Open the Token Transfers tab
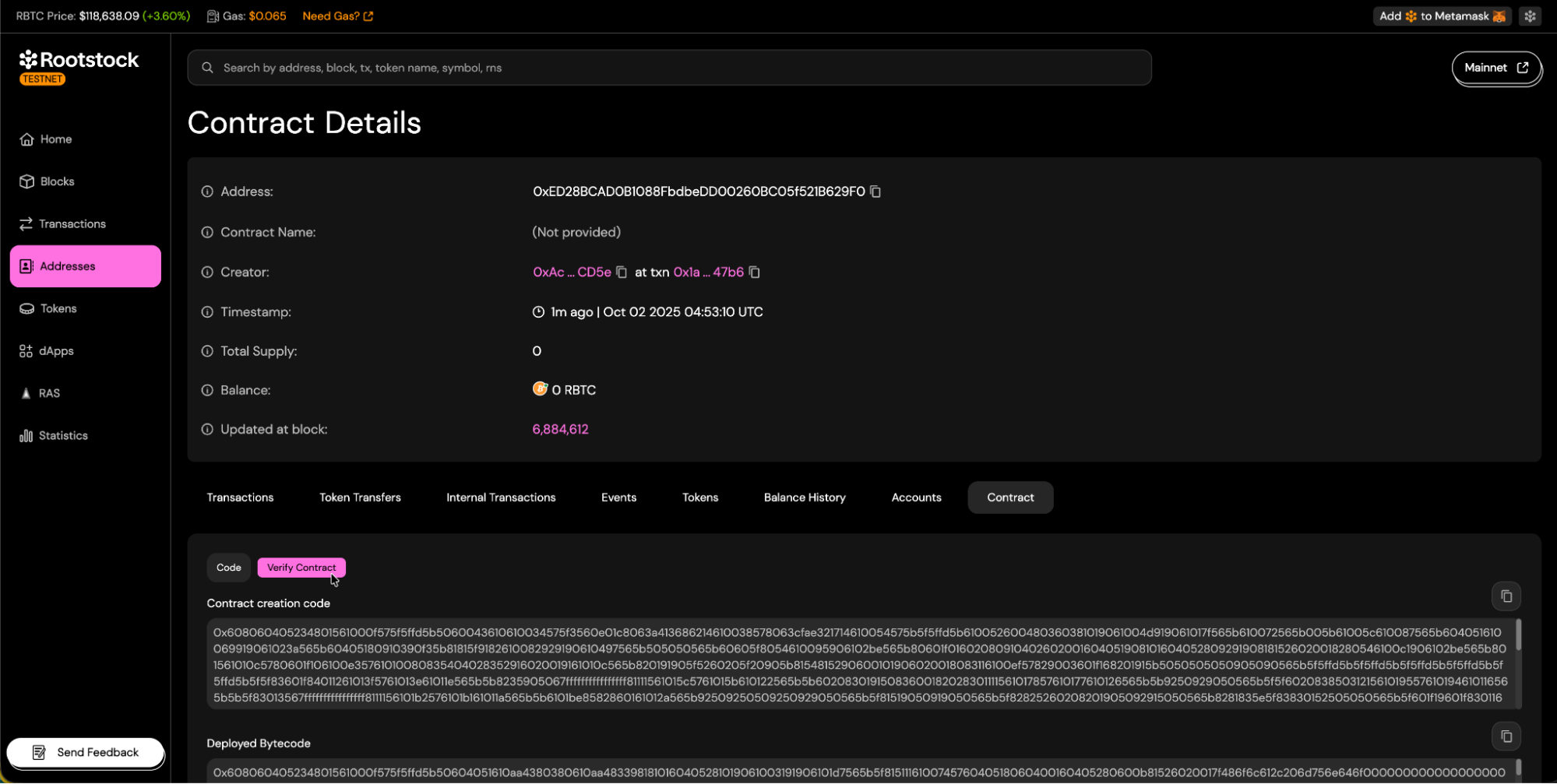Viewport: 1557px width, 784px height. [360, 497]
